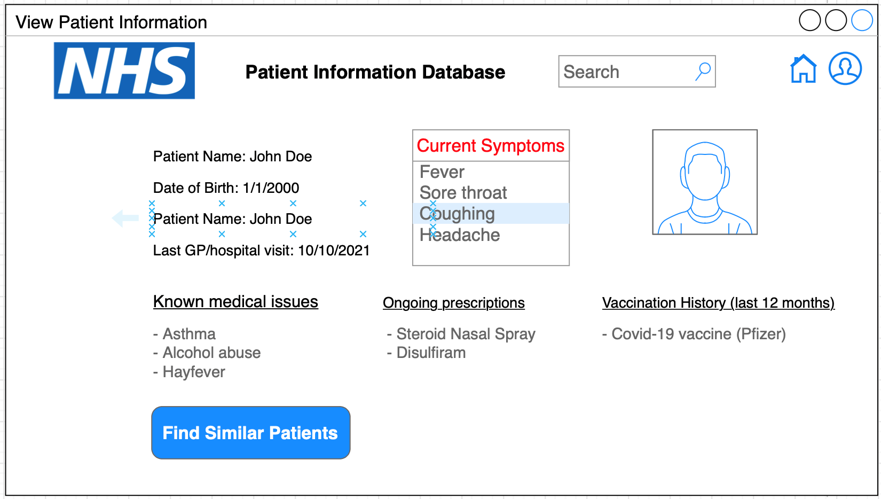This screenshot has height=499, width=881.
Task: Select Fever in Current Symptoms list
Action: (442, 172)
